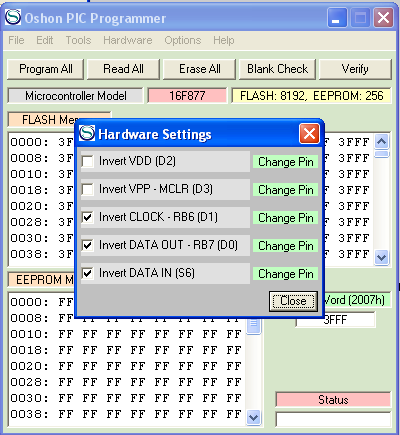Change Pin for the Invert CLOCK row
Screen dimensions: 400x435
coord(285,218)
